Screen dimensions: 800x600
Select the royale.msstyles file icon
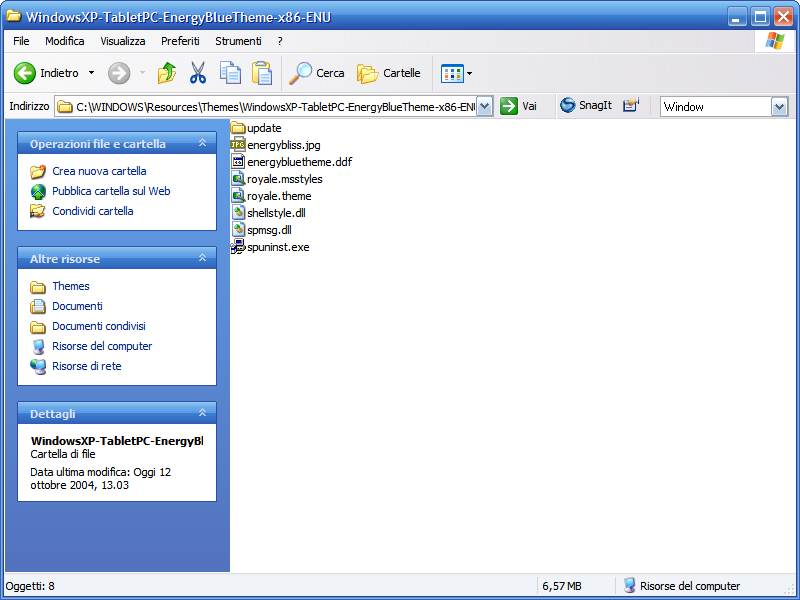pyautogui.click(x=238, y=179)
